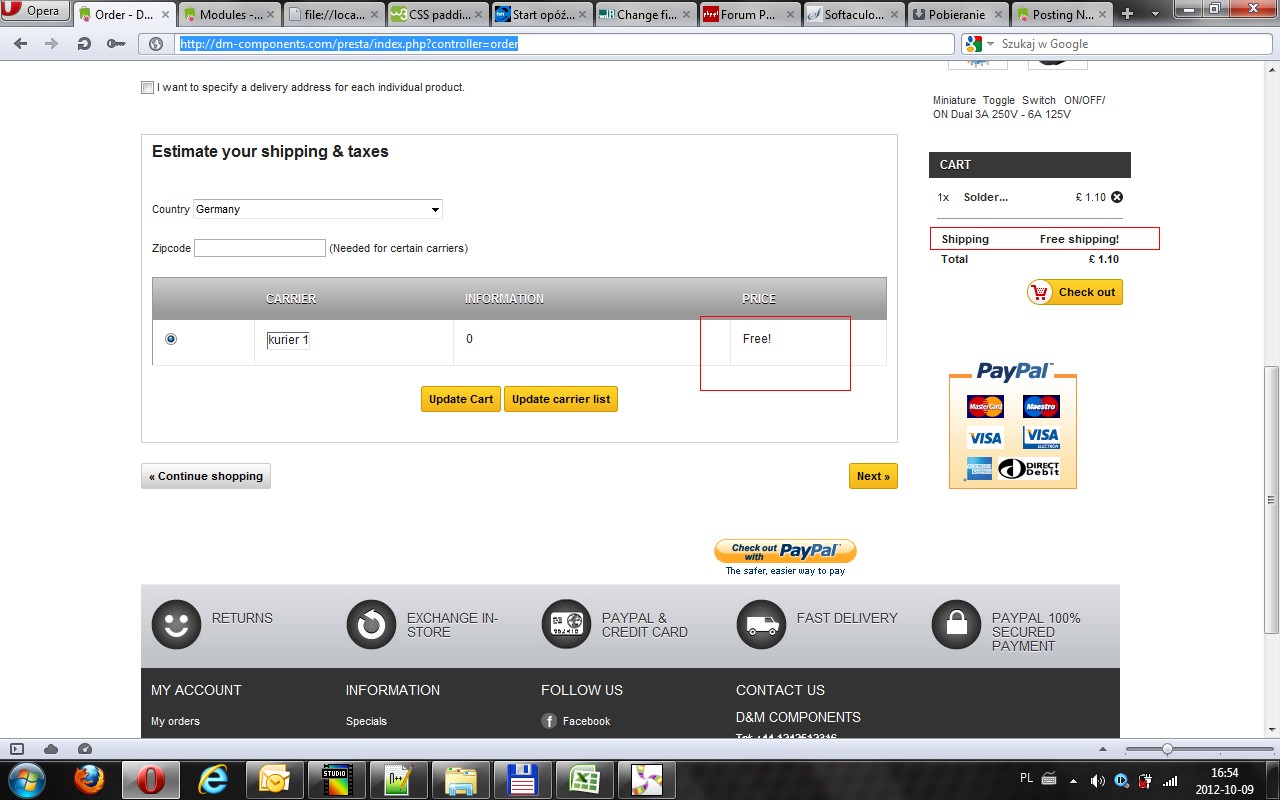
Task: Switch to the Change fi... tab
Action: (x=647, y=15)
